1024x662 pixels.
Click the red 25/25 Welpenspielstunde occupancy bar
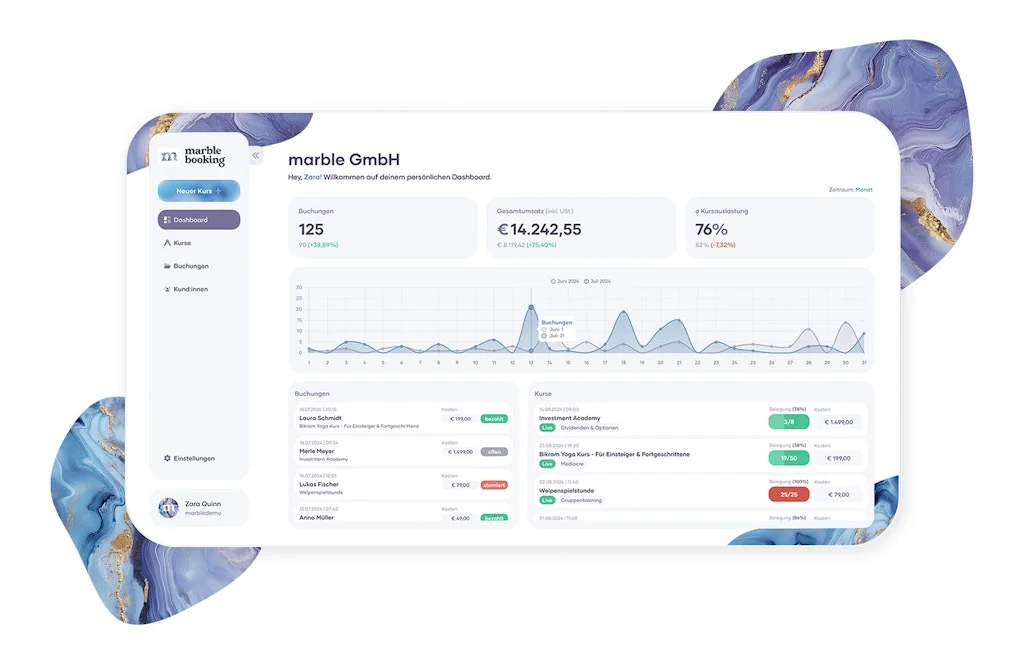coord(789,494)
